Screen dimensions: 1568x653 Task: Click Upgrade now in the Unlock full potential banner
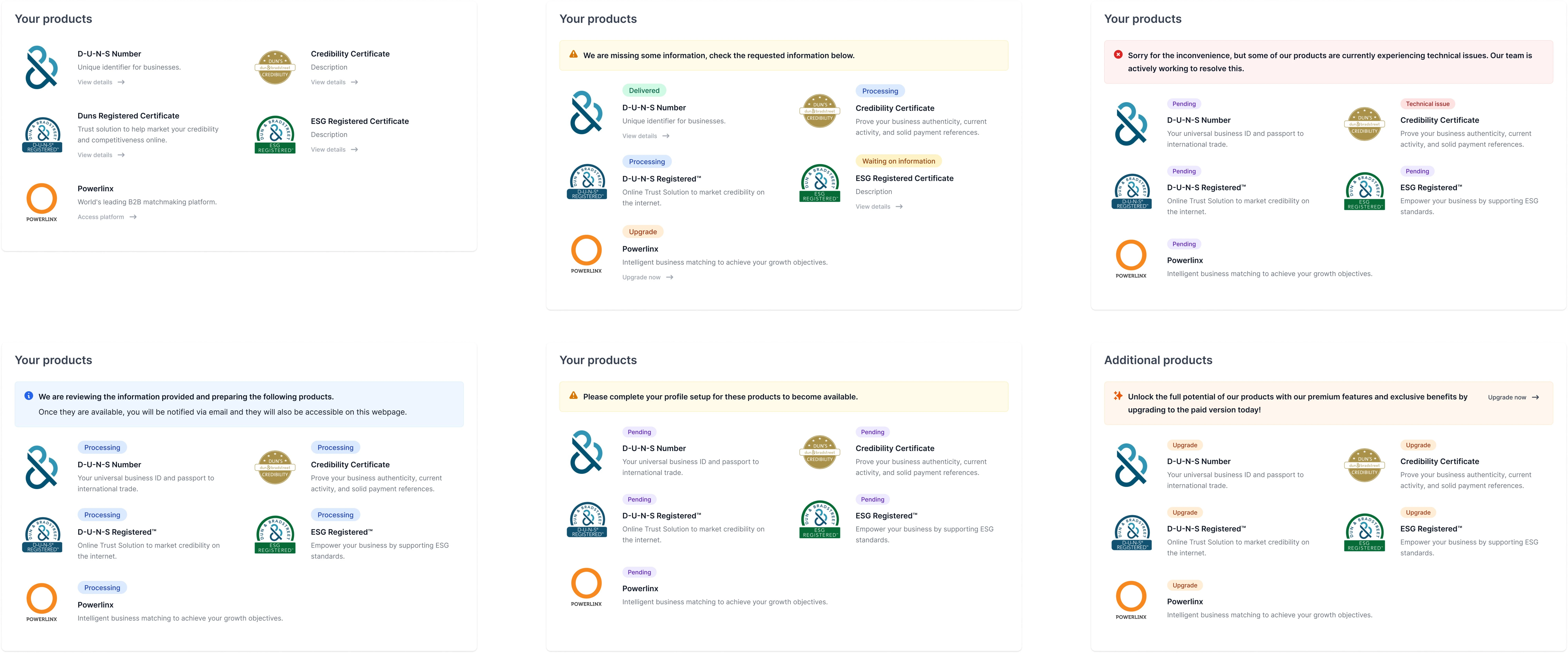tap(1513, 397)
